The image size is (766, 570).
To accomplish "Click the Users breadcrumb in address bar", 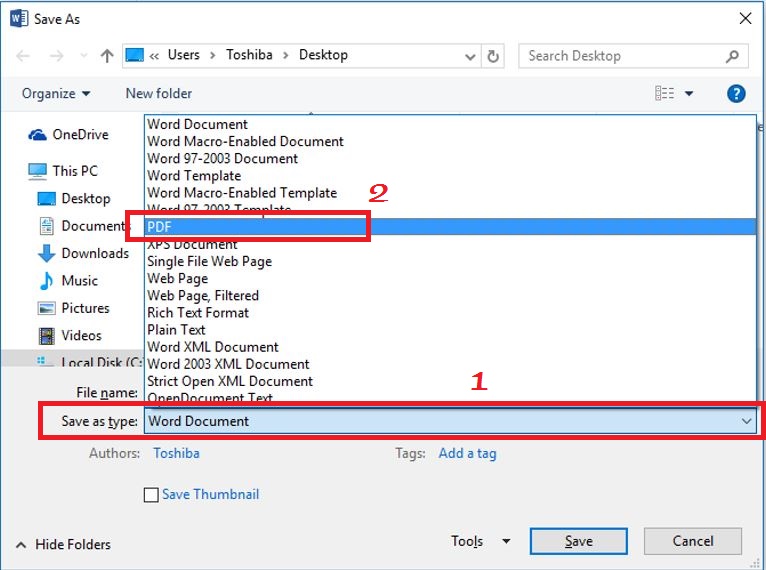I will 184,55.
